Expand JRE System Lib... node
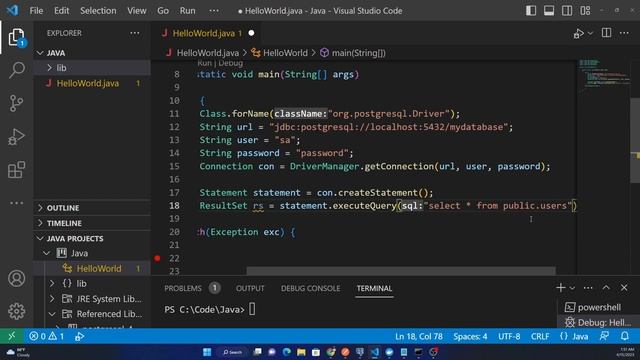The image size is (640, 360). (92, 299)
